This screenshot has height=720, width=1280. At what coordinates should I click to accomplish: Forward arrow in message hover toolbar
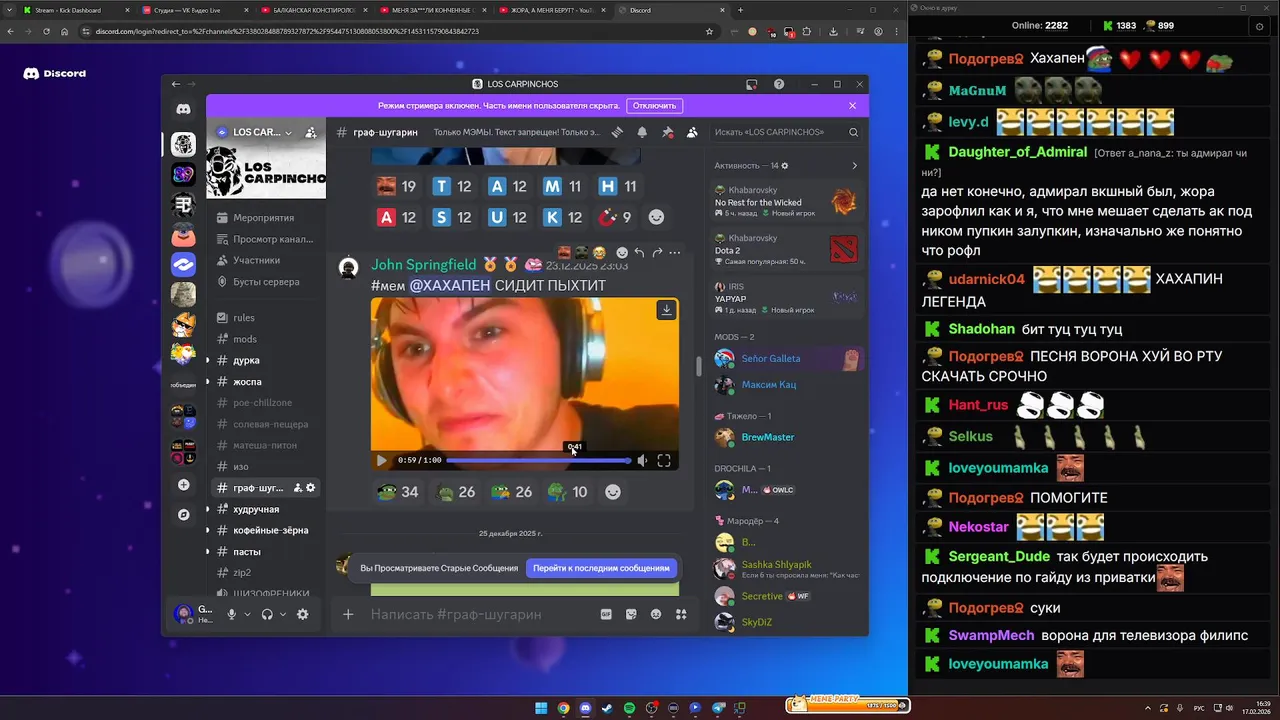[657, 253]
